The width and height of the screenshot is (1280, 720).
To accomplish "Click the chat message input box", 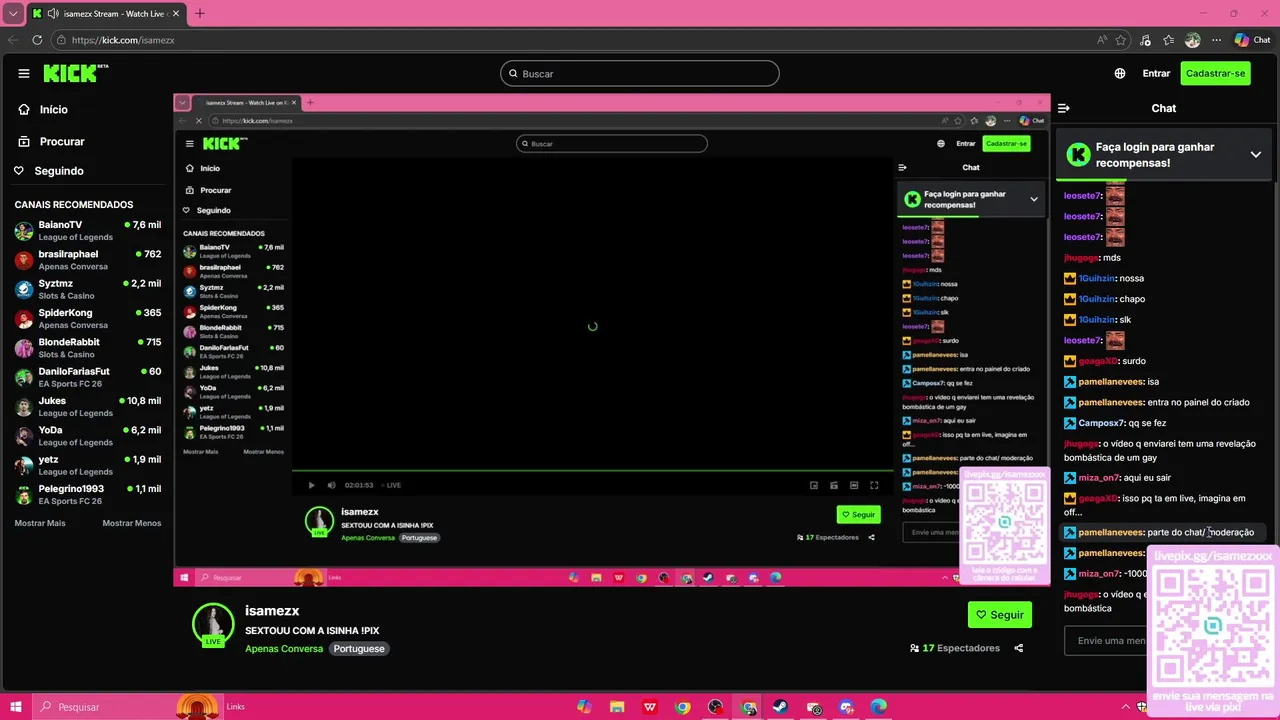I will pos(1106,641).
